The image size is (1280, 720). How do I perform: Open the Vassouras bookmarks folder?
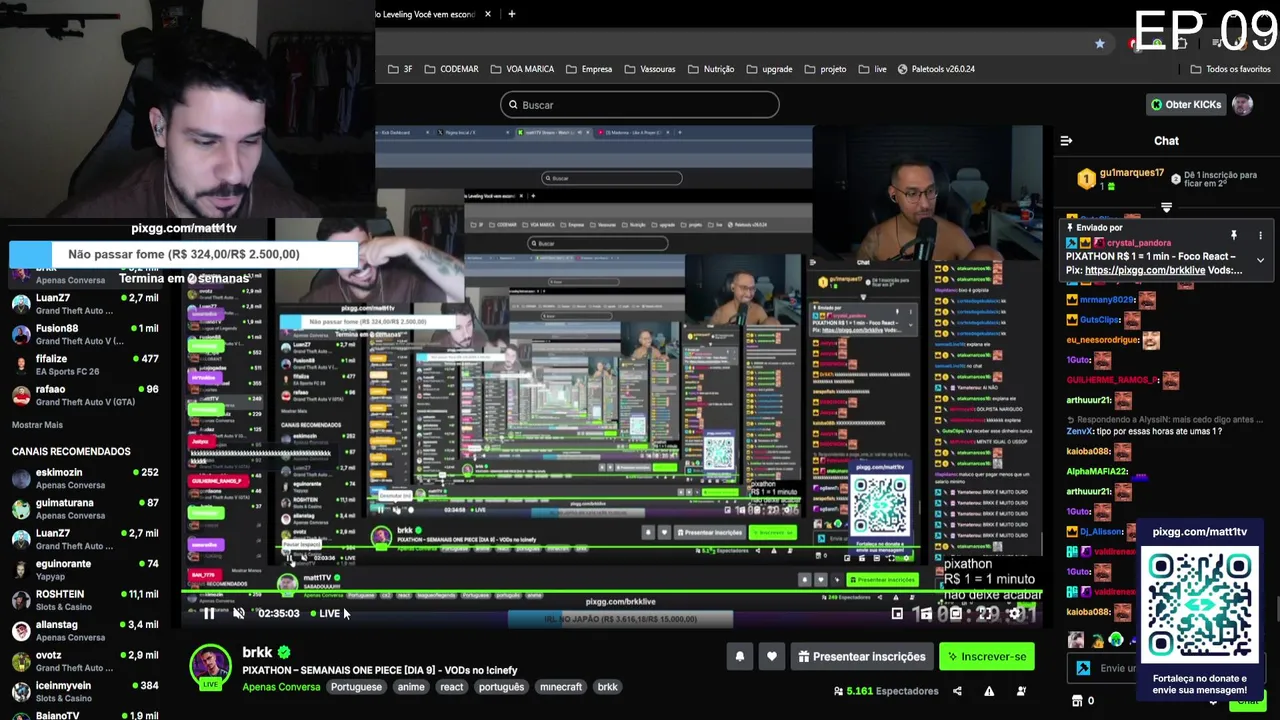point(649,69)
